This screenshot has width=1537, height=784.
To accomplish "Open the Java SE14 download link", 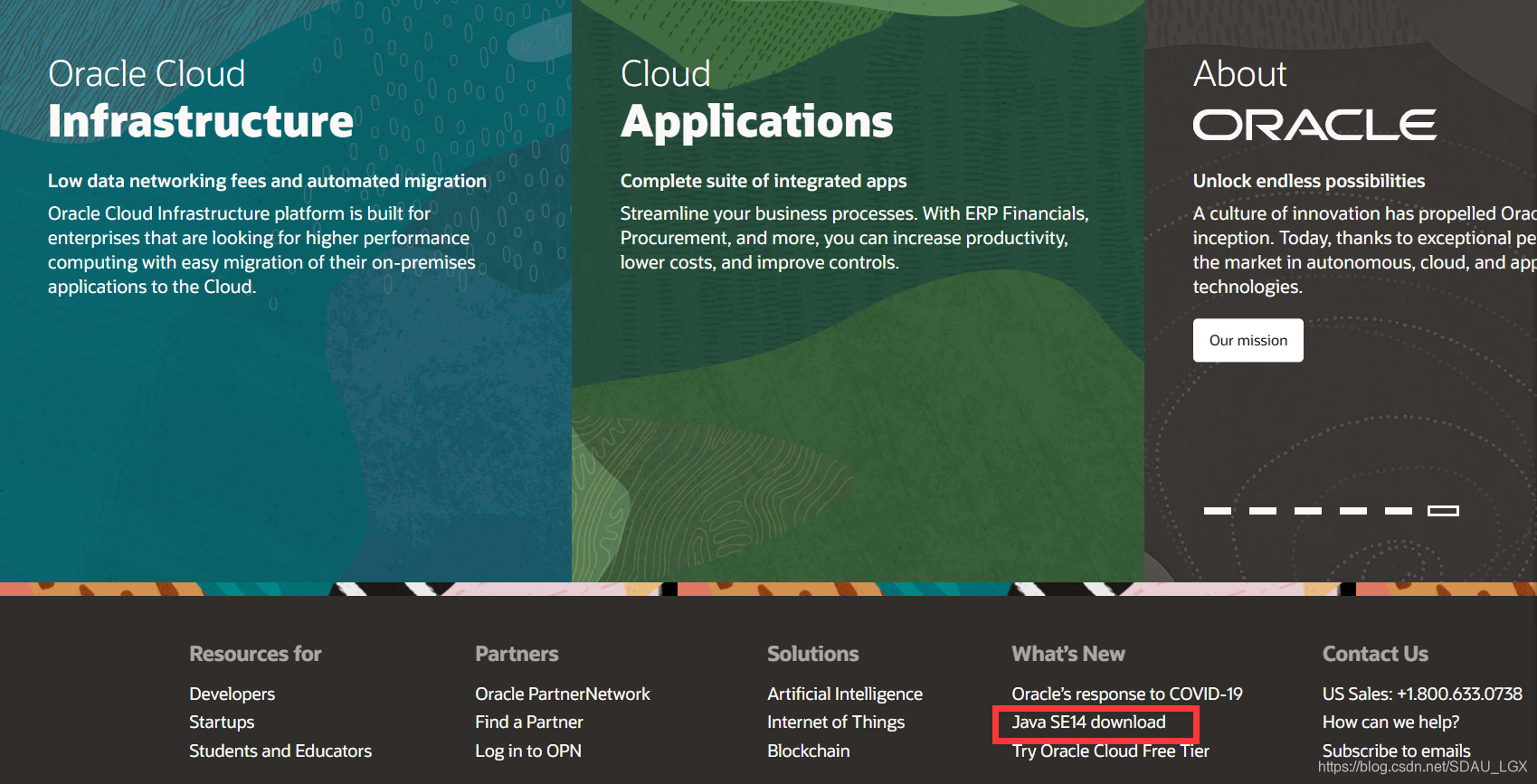I will [x=1088, y=723].
